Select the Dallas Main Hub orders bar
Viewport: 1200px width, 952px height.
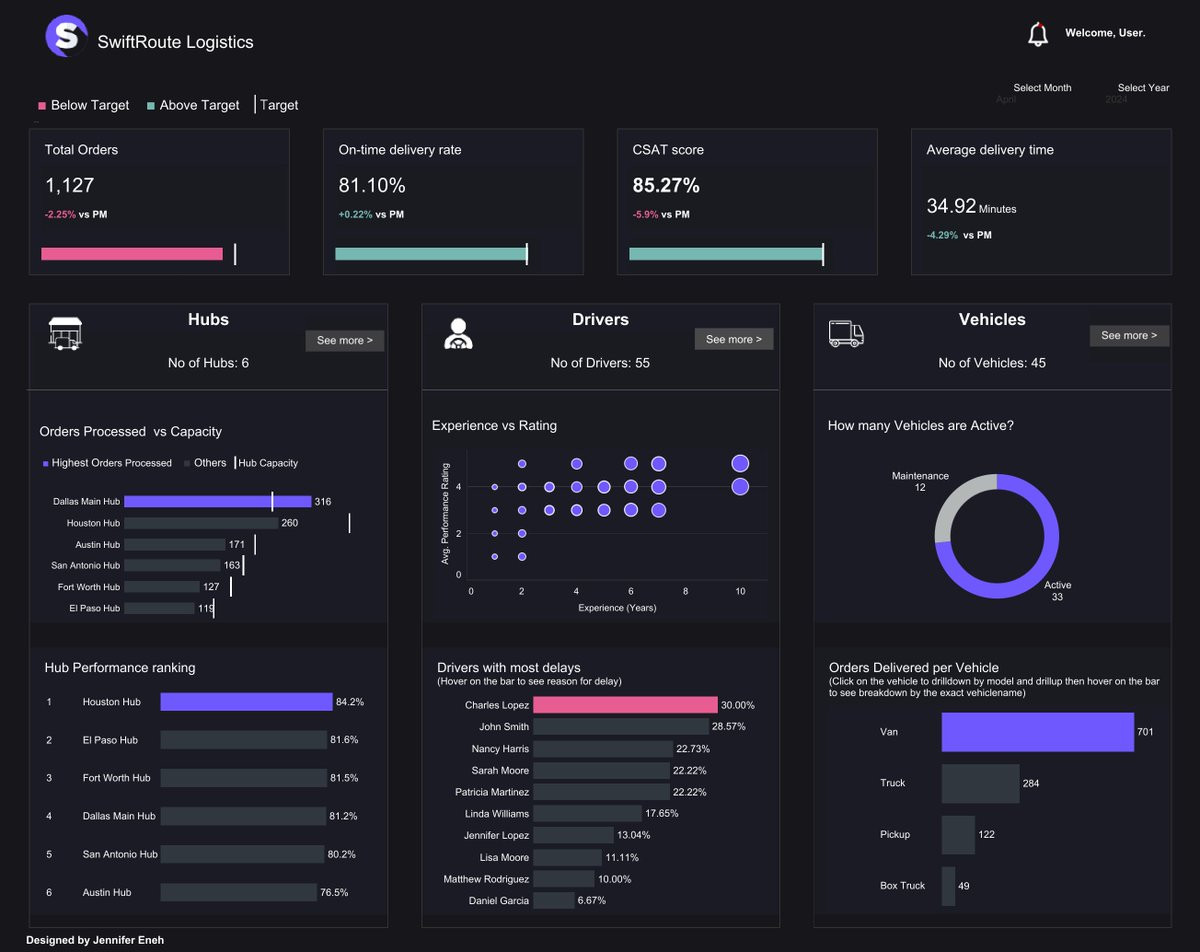218,502
